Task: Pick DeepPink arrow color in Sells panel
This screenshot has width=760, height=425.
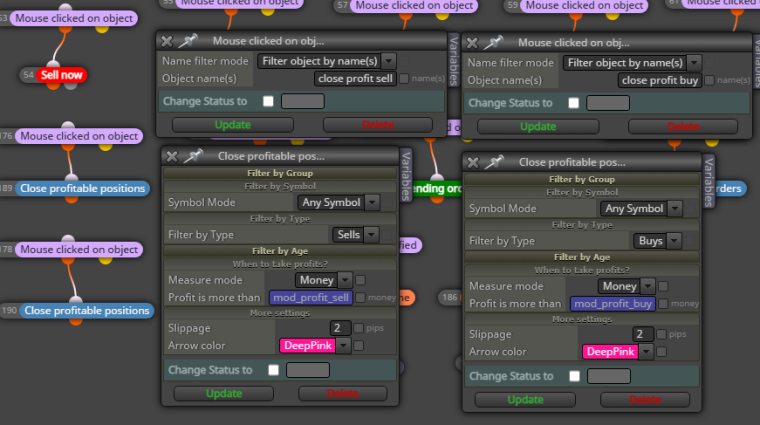Action: (308, 346)
